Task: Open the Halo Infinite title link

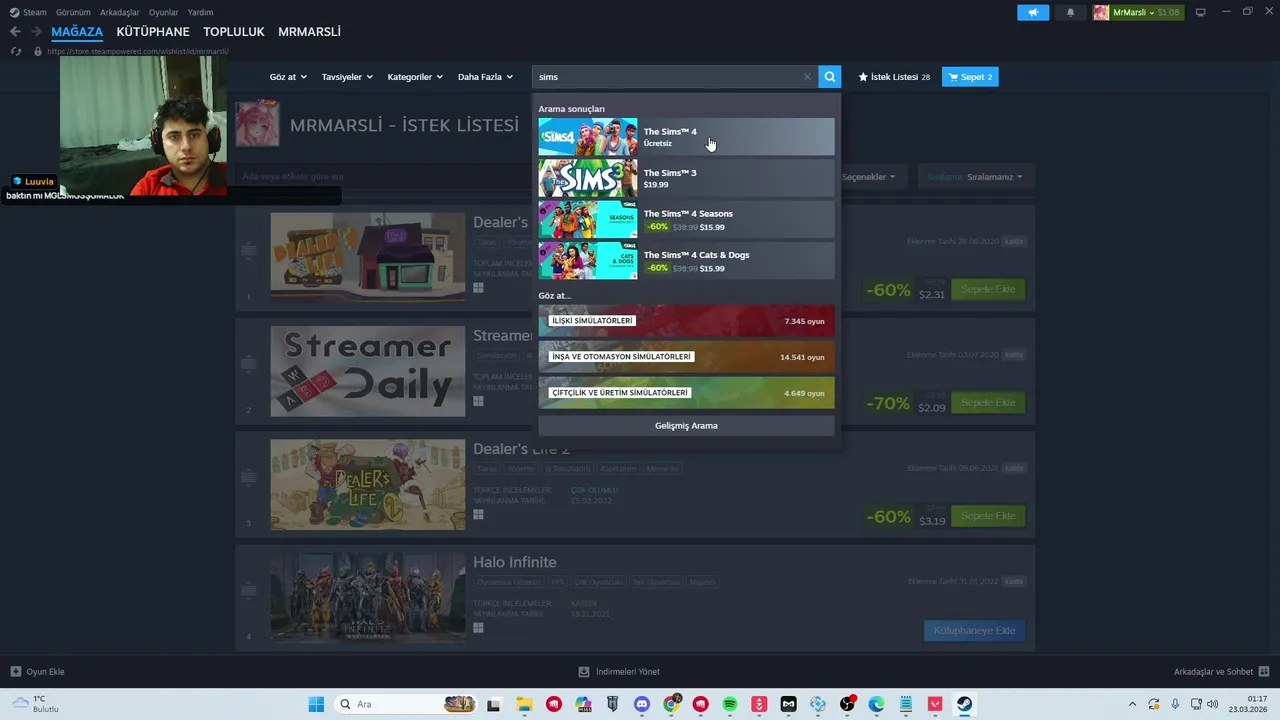Action: 514,563
